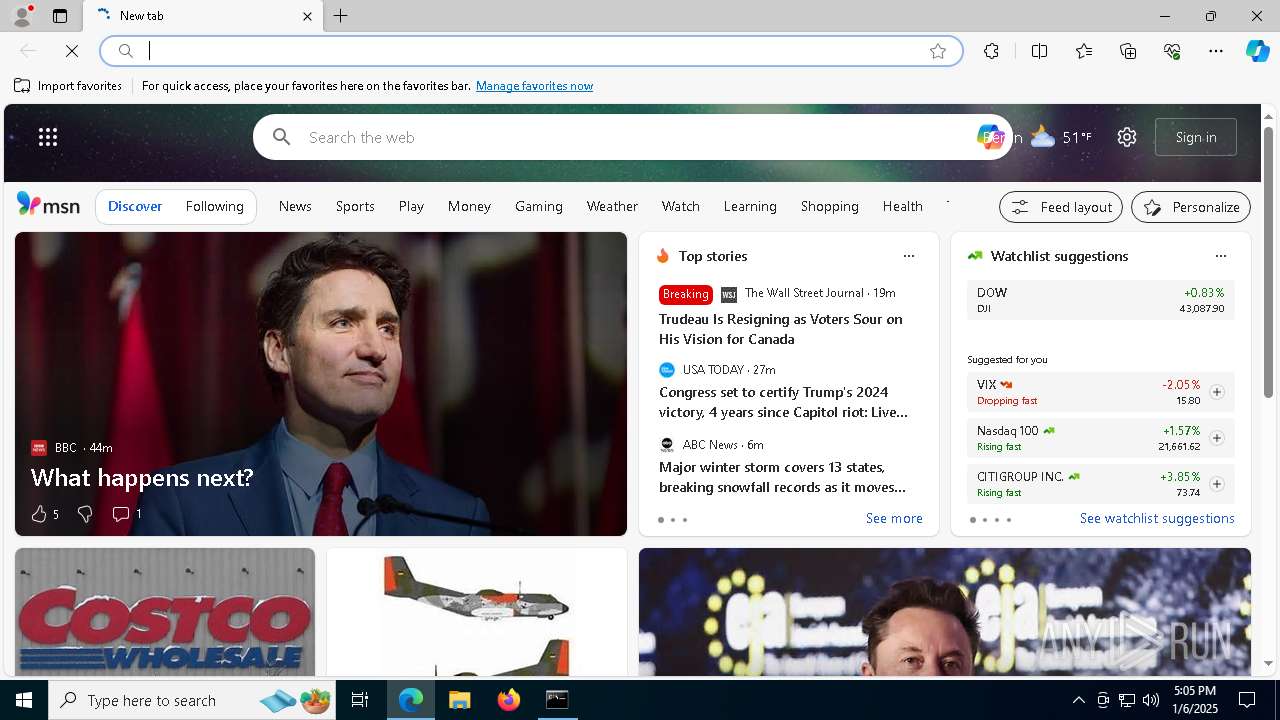Open File Explorer from the taskbar
Screen dimensions: 1280x720
coord(460,700)
